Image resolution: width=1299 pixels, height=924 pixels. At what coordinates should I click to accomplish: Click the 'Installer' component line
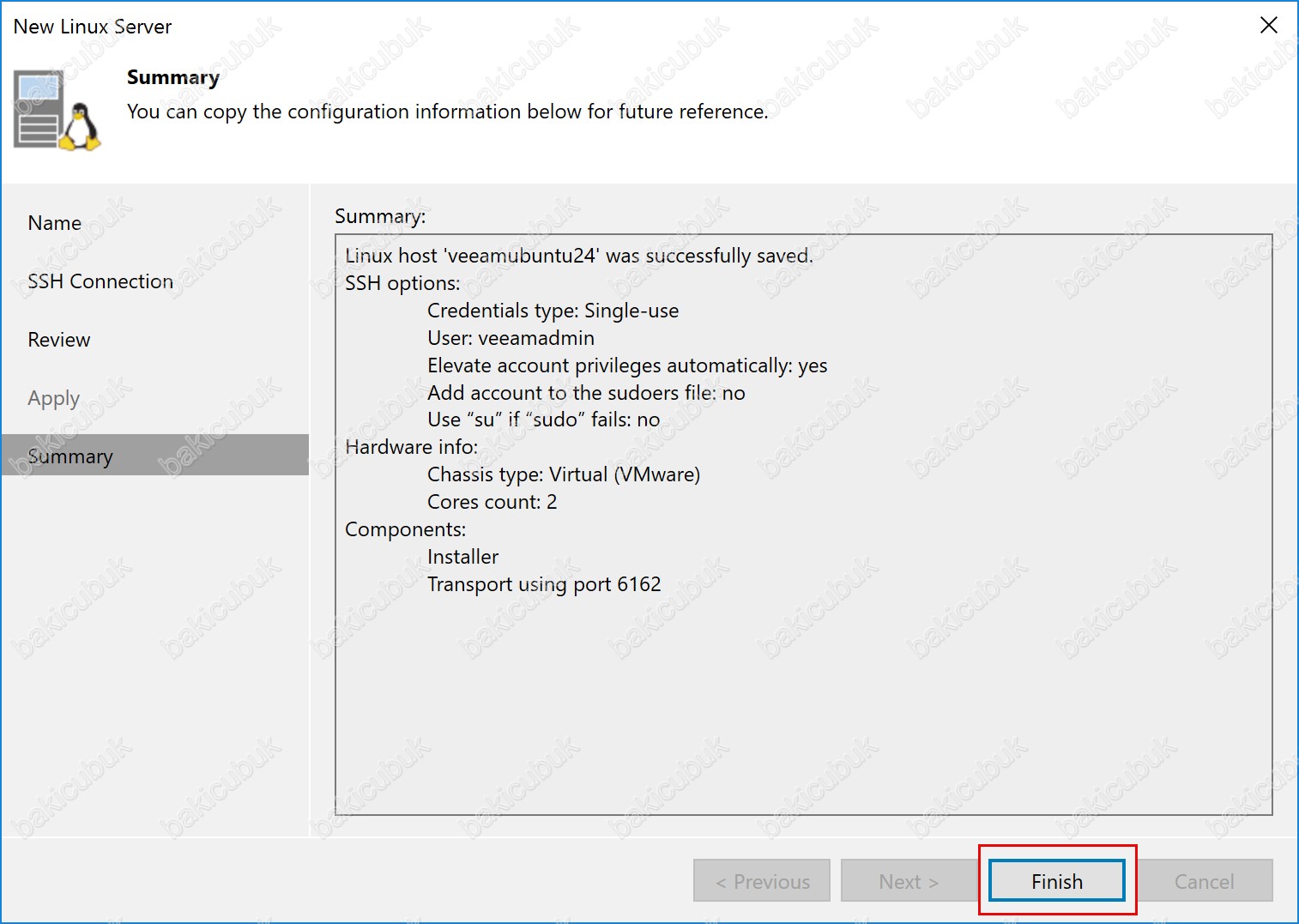pyautogui.click(x=463, y=557)
